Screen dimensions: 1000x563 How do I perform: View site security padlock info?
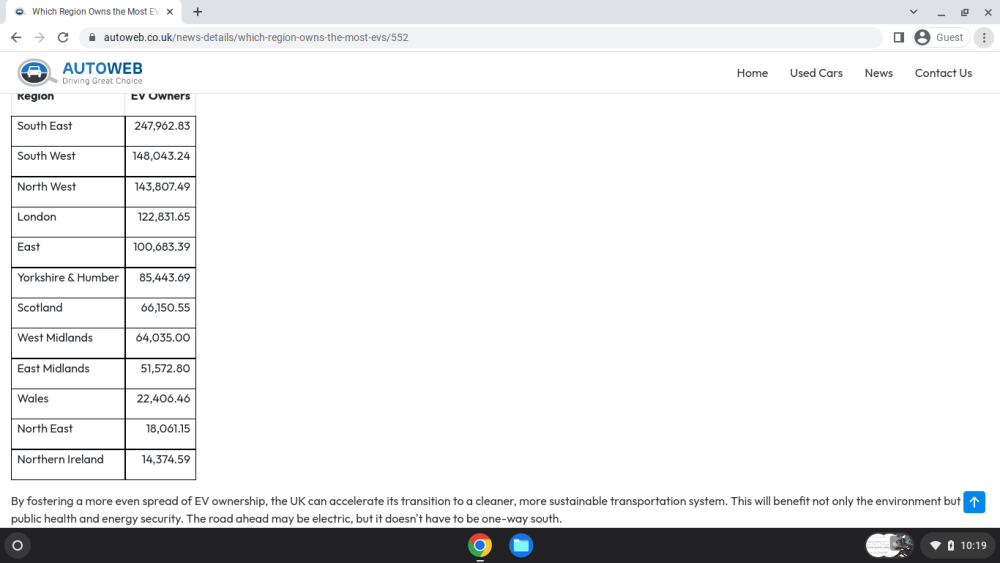(x=92, y=38)
